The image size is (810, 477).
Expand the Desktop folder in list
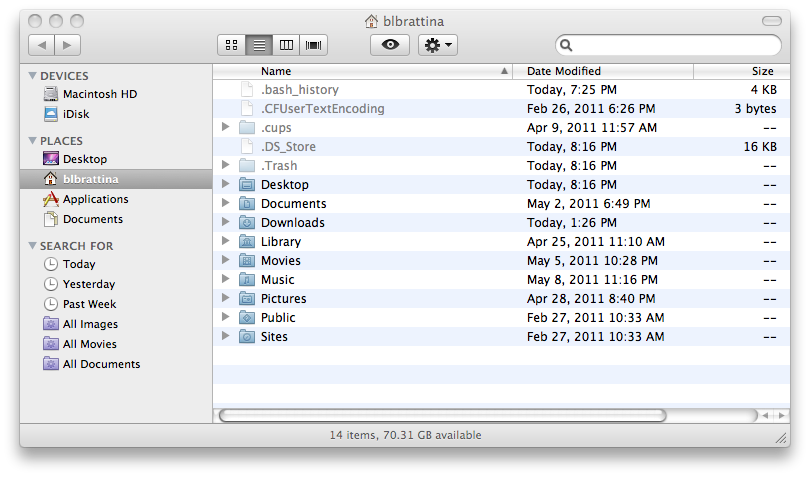coord(225,183)
